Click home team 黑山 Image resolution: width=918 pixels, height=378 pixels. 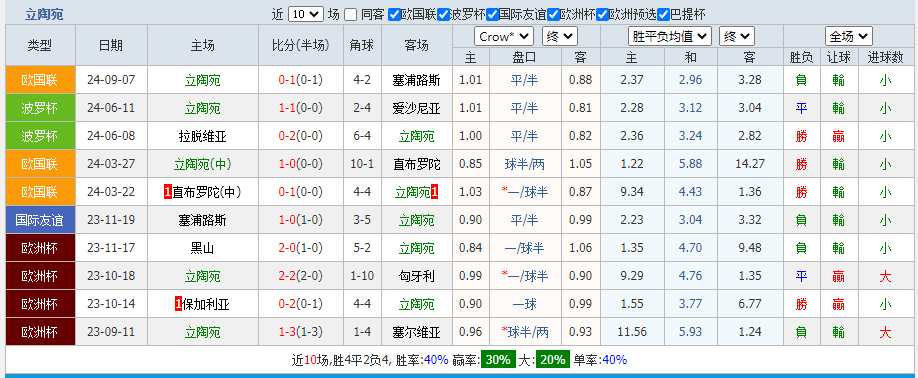click(203, 248)
